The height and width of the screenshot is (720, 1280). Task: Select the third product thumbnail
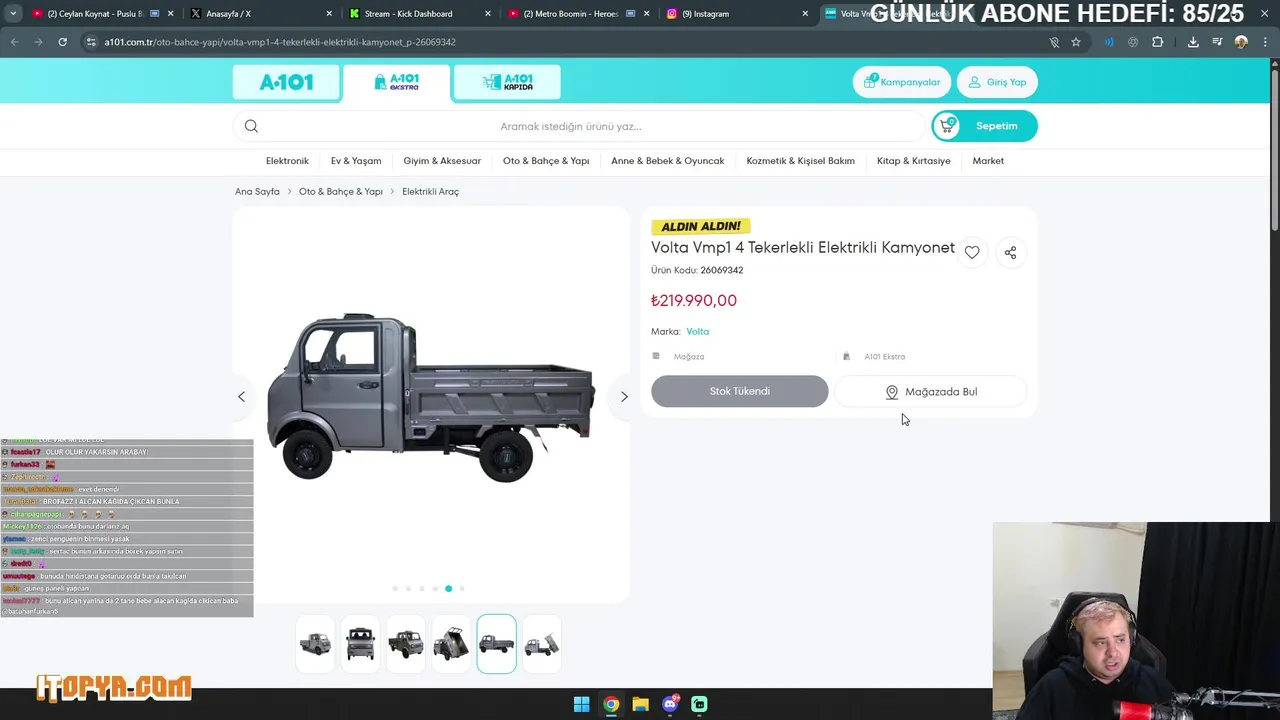pos(406,644)
